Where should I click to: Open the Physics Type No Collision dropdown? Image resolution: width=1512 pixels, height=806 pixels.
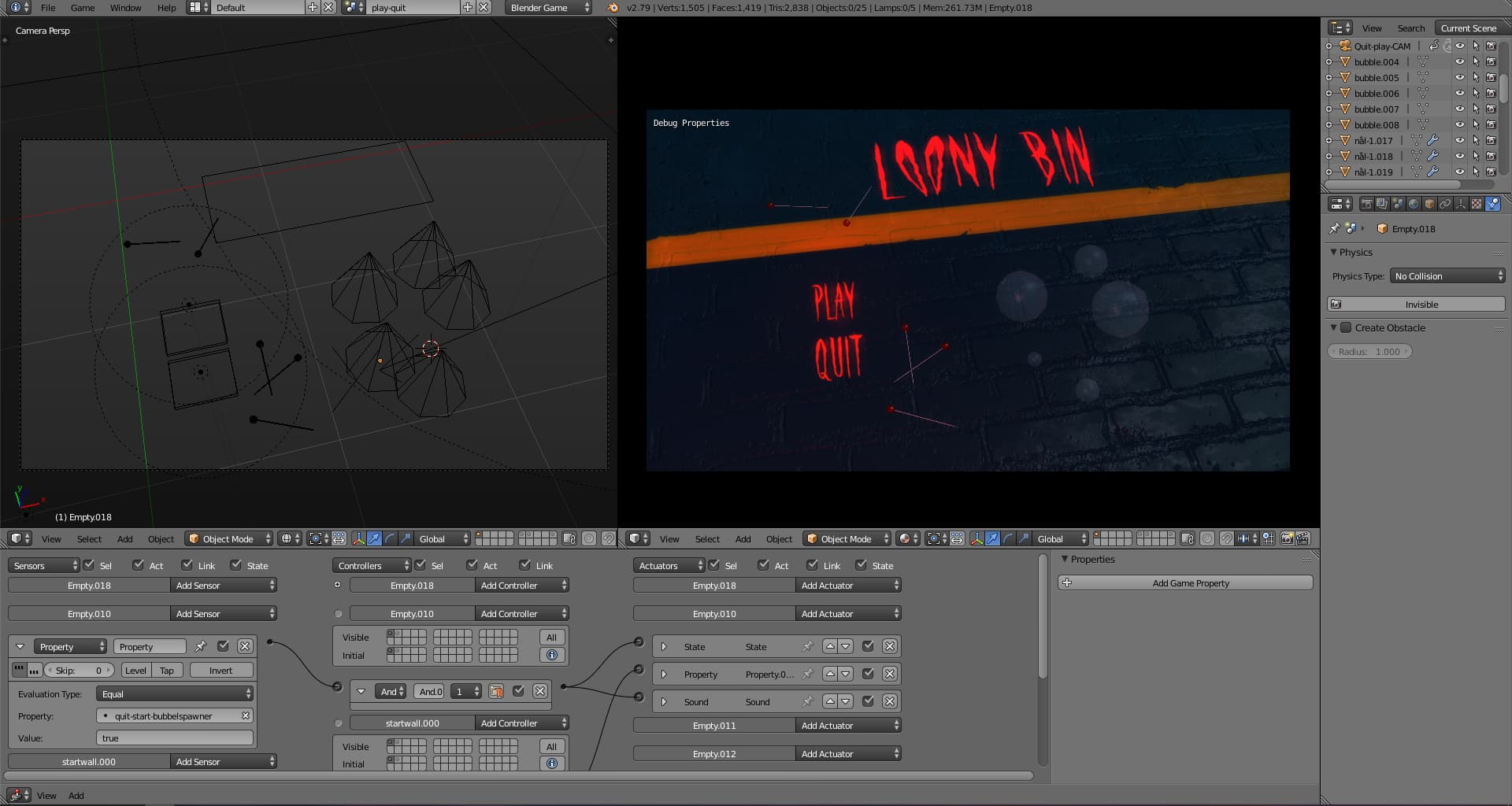pyautogui.click(x=1447, y=275)
